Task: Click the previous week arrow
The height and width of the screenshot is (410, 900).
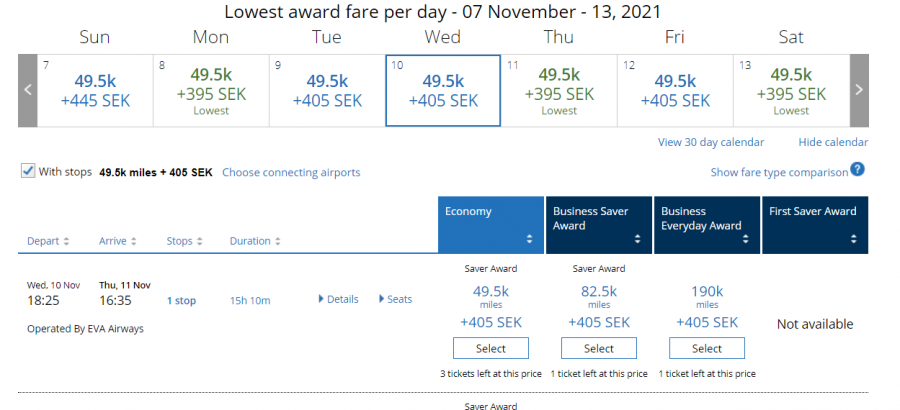Action: 28,90
